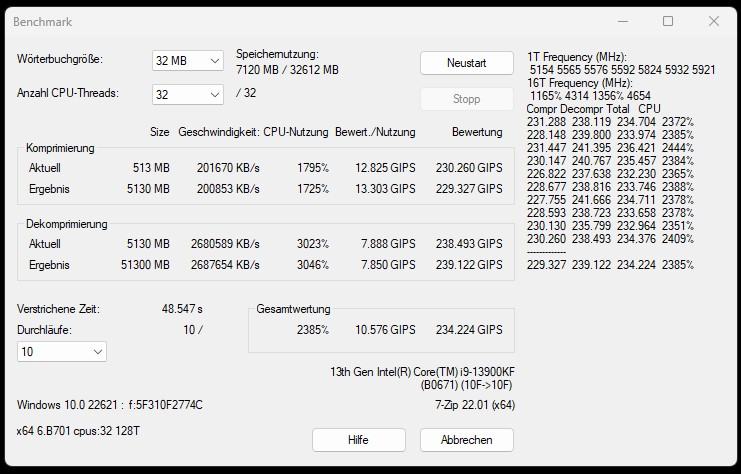Viewport: 741px width, 474px height.
Task: Click the compression speed 201670 KB/s
Action: (x=228, y=168)
